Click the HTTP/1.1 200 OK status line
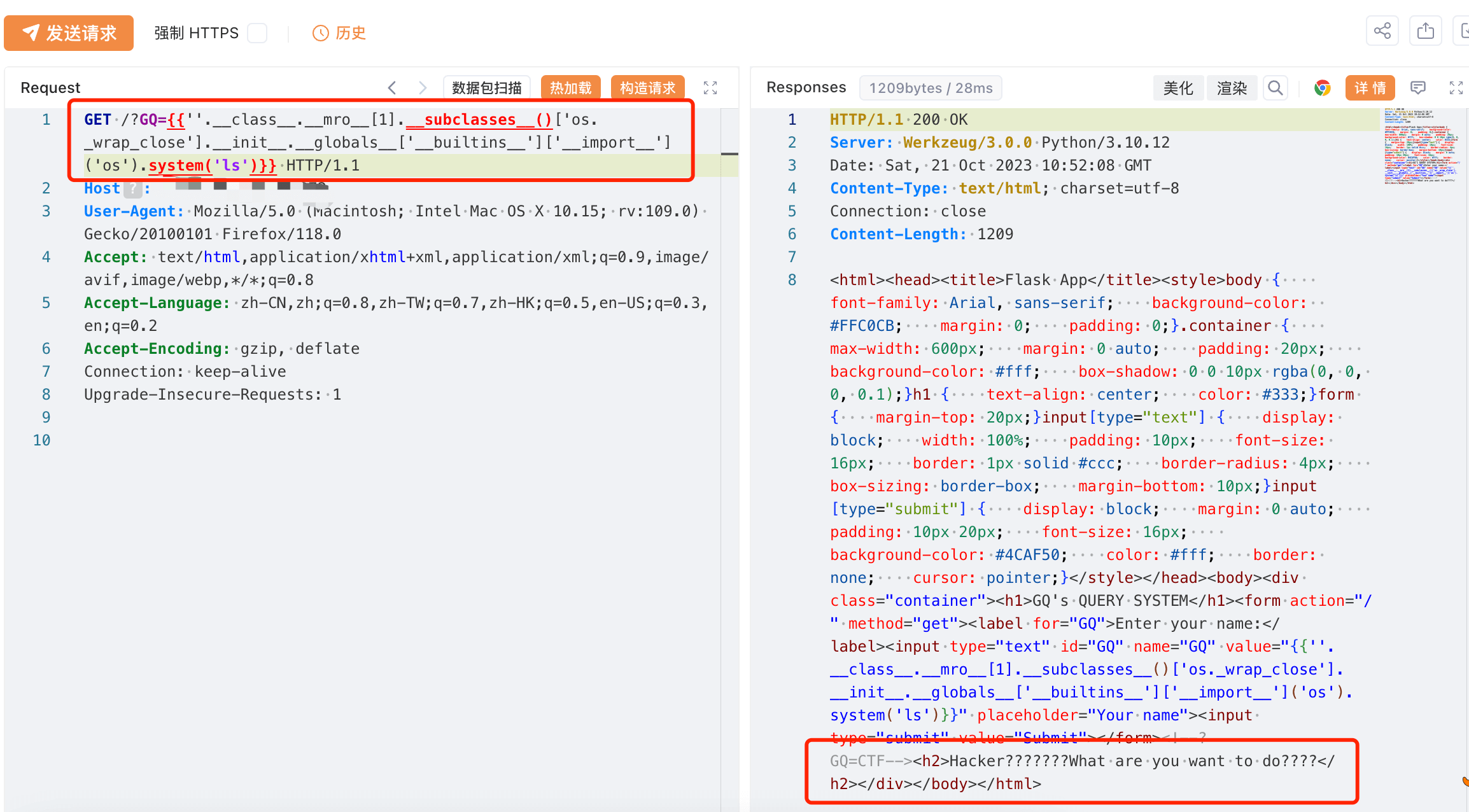 [x=898, y=120]
